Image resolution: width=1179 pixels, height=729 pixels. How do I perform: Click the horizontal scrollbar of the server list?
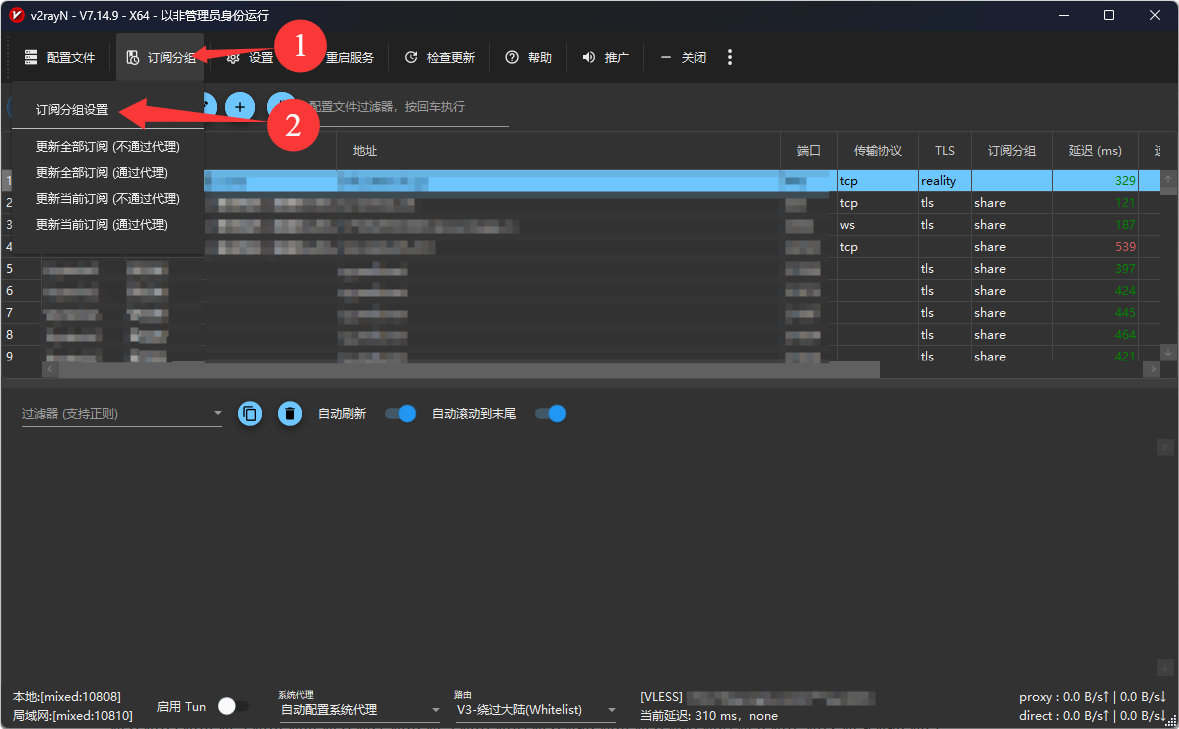(x=460, y=369)
